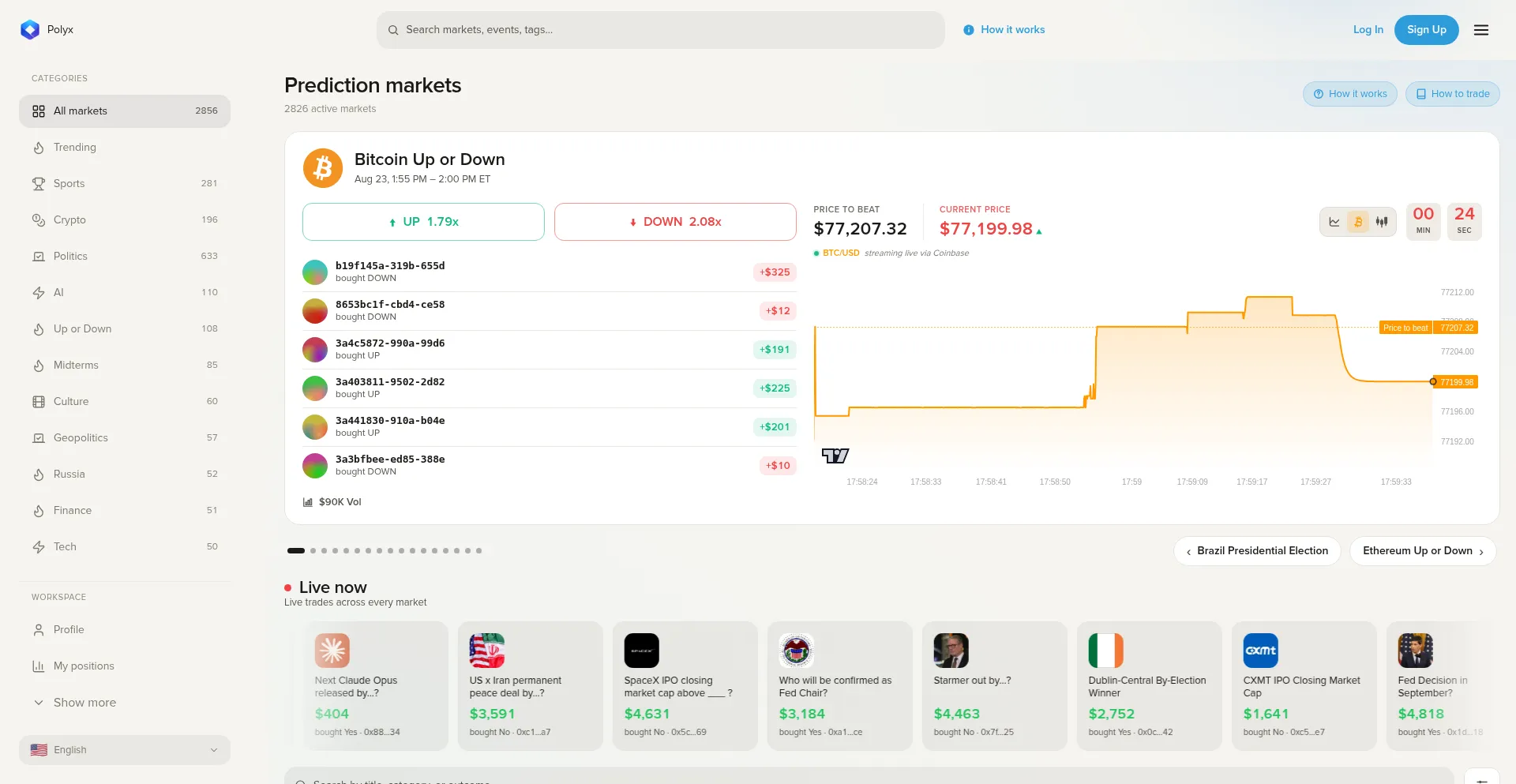The width and height of the screenshot is (1516, 784).
Task: Go to previous market Brazil Presidential Election
Action: click(x=1257, y=551)
